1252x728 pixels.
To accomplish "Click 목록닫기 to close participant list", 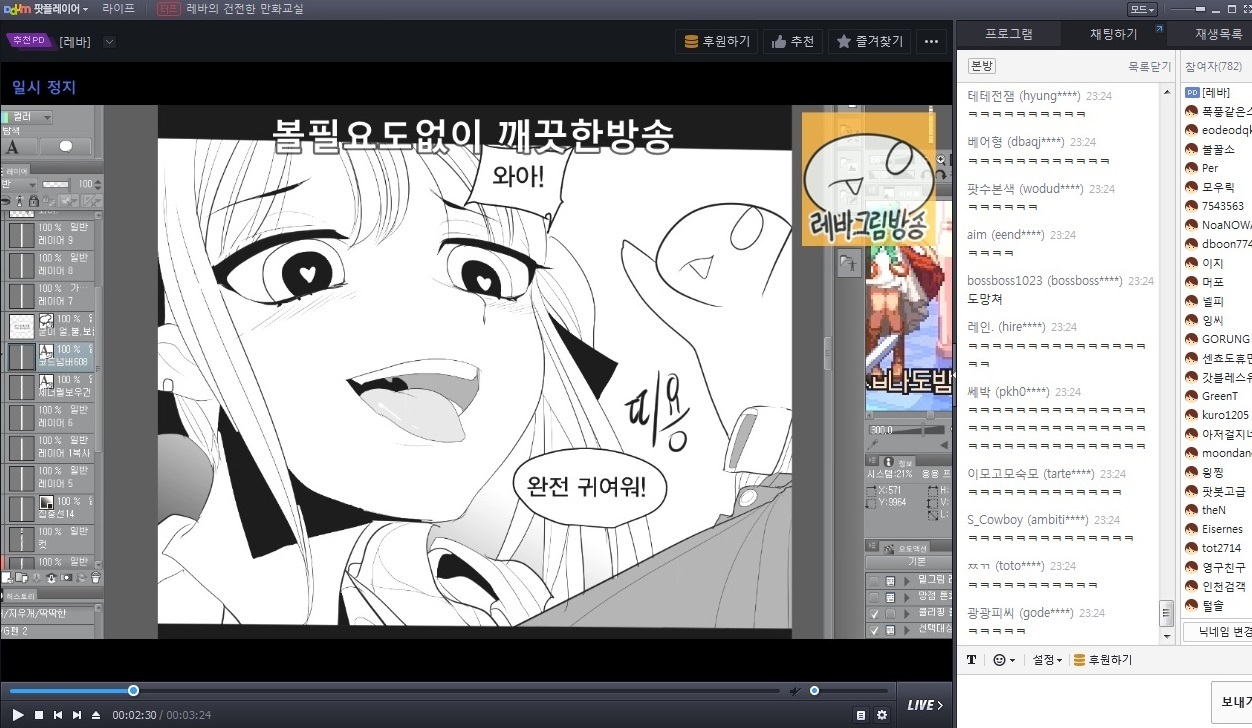I will coord(1149,66).
